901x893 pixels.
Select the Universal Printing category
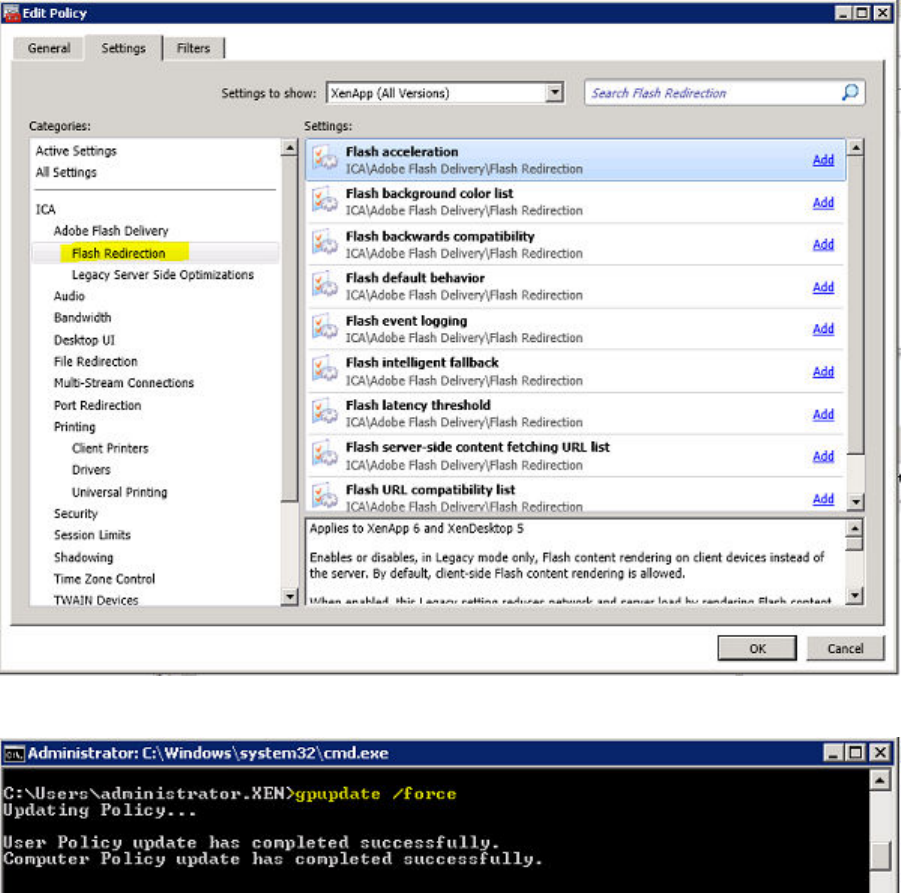(x=120, y=492)
